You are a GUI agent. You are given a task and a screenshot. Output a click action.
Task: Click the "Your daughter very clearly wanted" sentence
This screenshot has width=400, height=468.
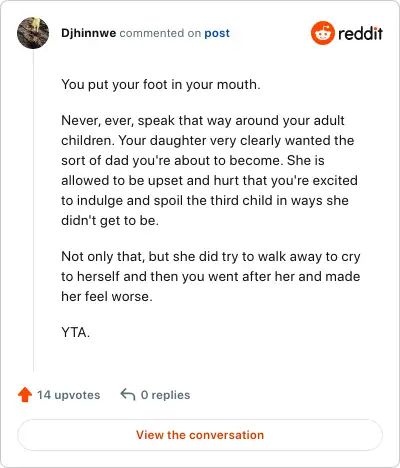point(208,150)
